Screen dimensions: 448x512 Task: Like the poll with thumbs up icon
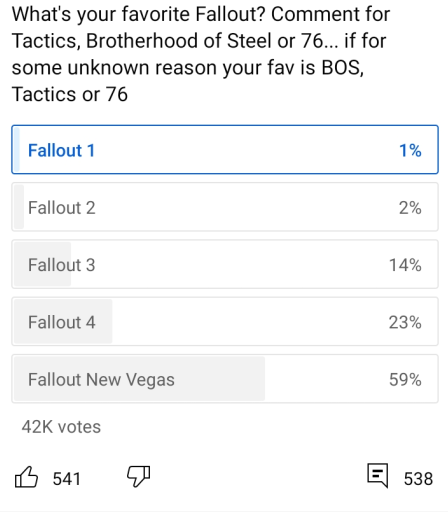pyautogui.click(x=26, y=477)
